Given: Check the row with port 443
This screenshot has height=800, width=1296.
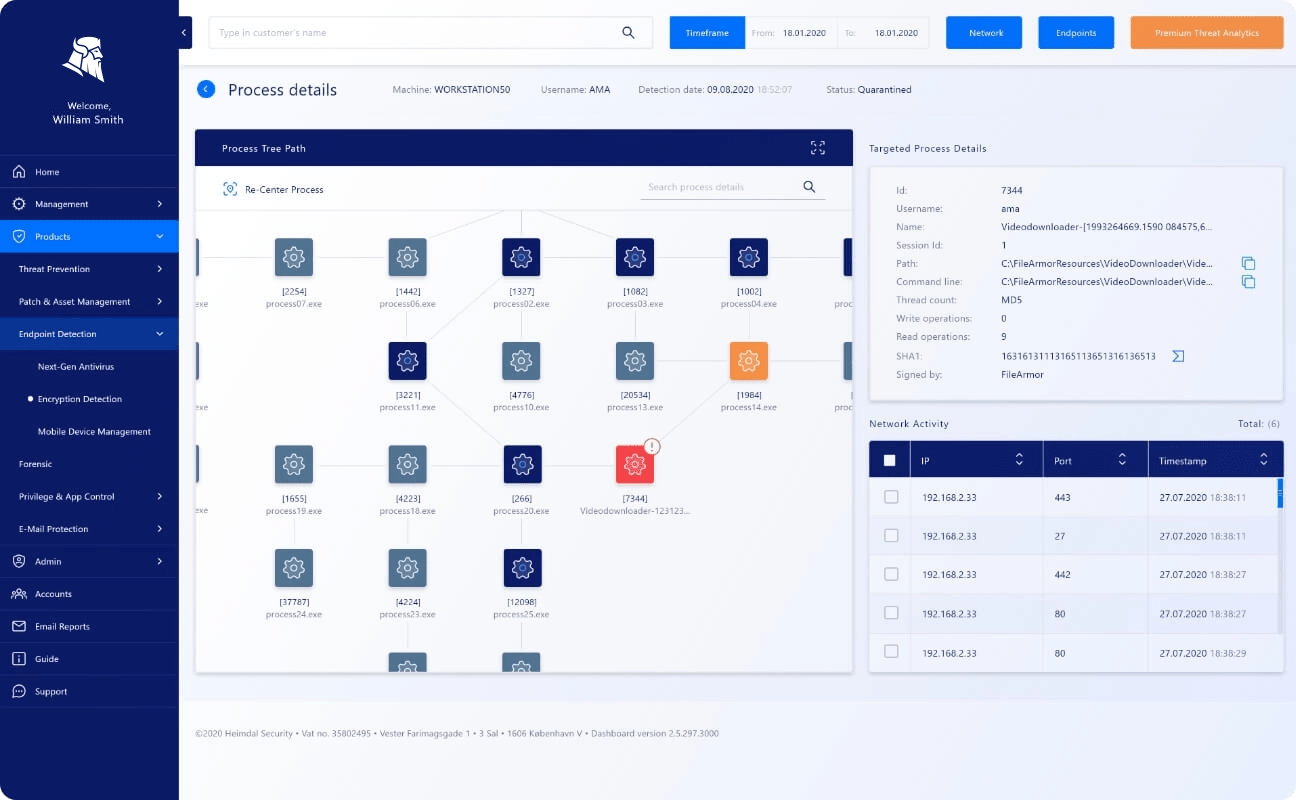Looking at the screenshot, I should coord(889,497).
